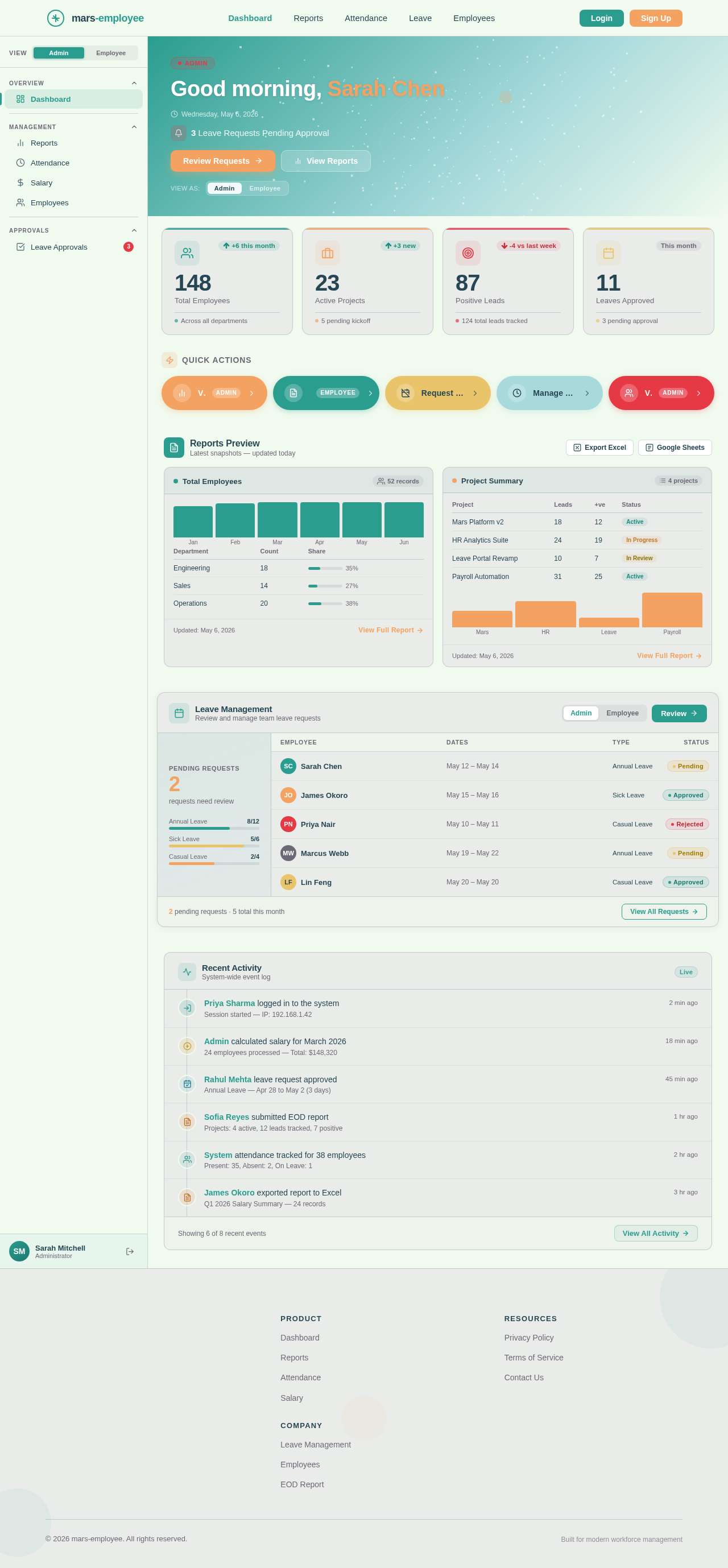Click the people icon beside sidebar Employees
This screenshot has width=728, height=1568.
coord(20,202)
